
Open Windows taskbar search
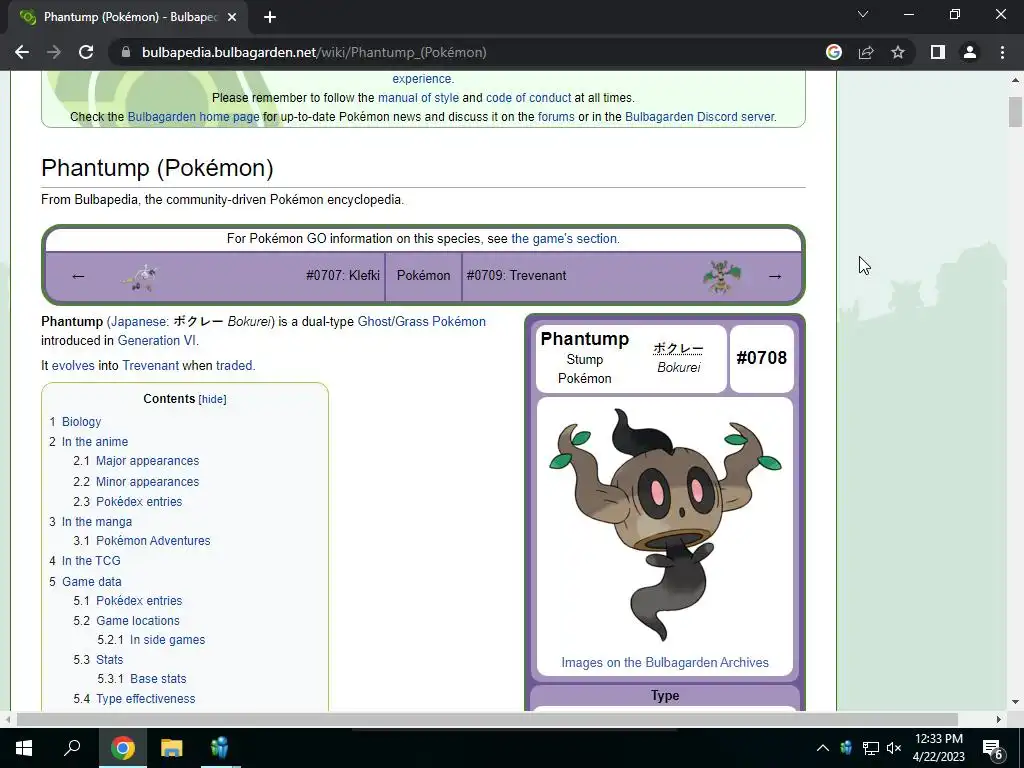click(x=72, y=748)
